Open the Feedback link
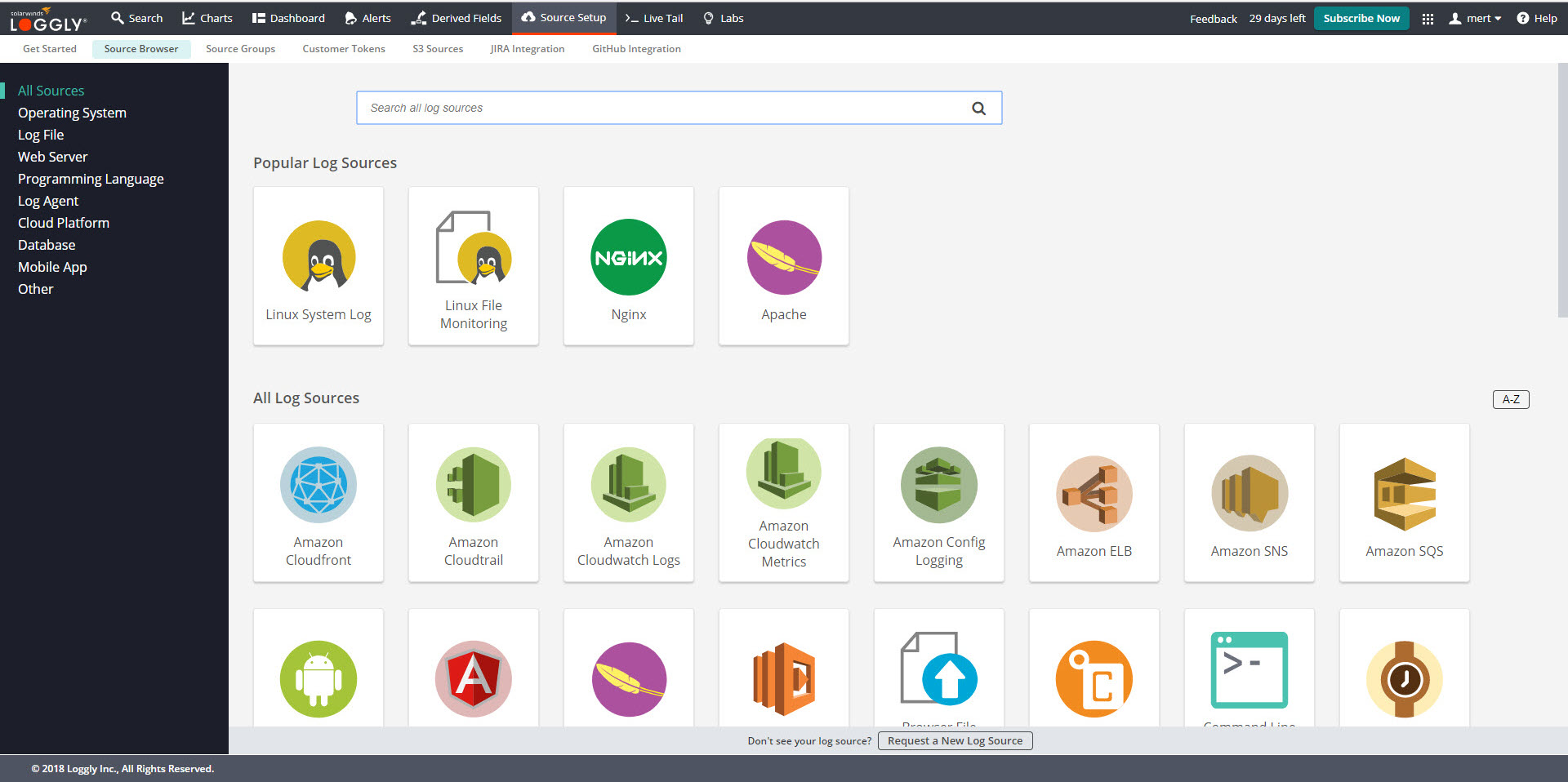 click(x=1213, y=19)
